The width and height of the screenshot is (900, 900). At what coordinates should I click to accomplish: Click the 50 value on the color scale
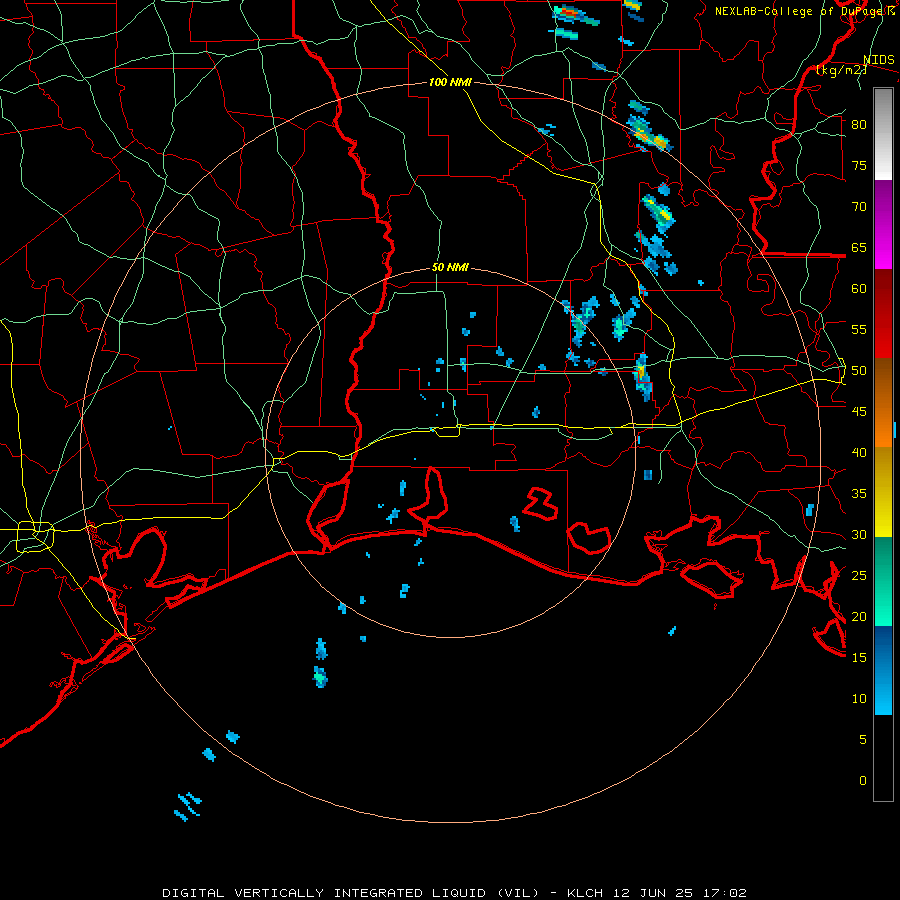coord(859,371)
